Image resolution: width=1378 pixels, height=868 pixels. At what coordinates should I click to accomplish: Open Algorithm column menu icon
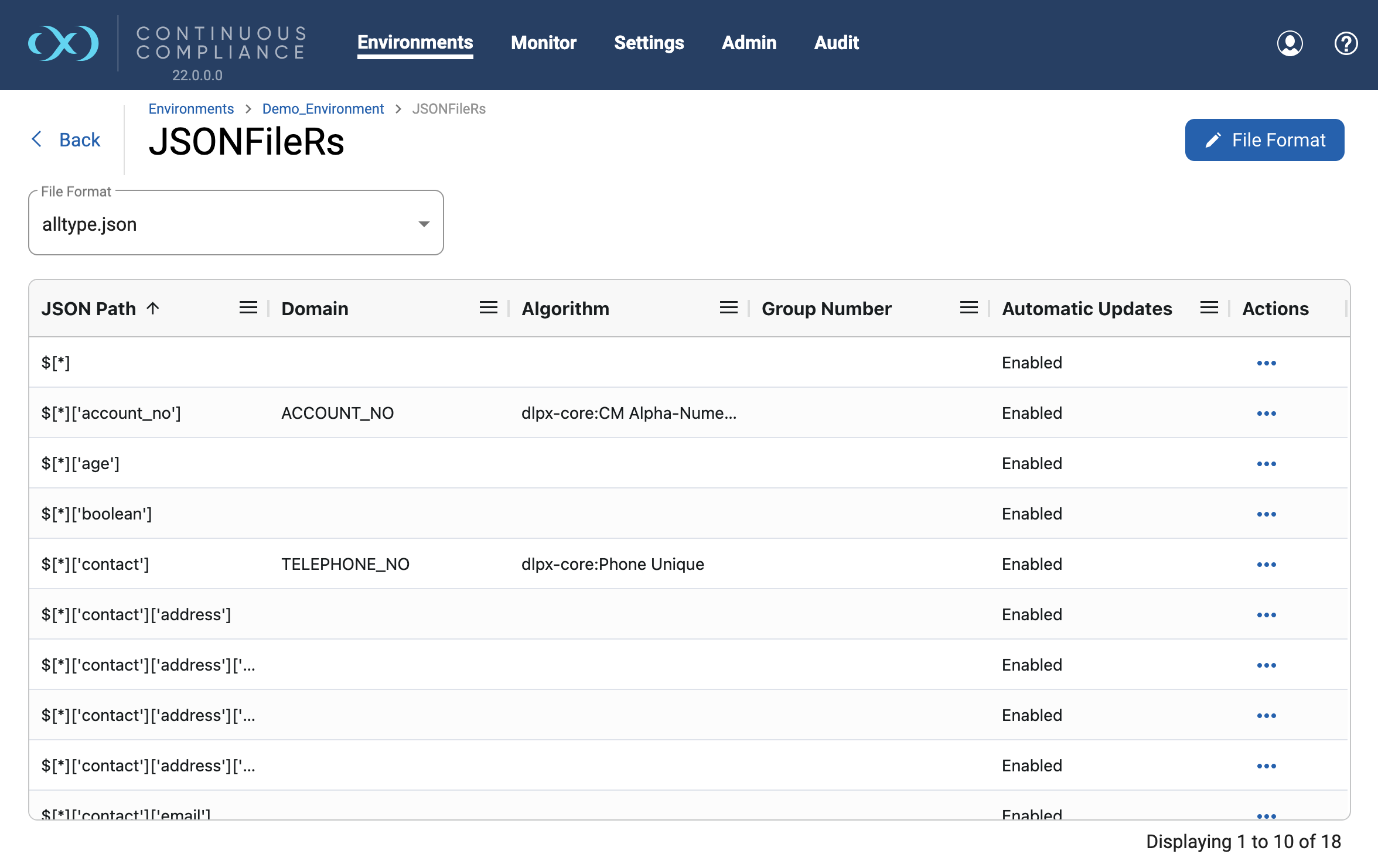tap(729, 308)
